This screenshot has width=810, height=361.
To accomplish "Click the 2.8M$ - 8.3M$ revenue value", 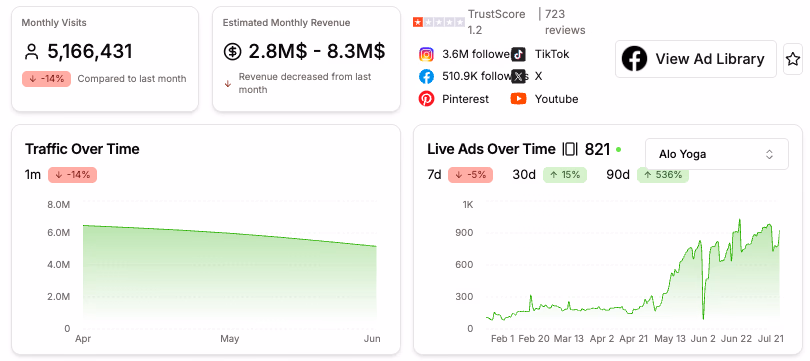I will [317, 52].
